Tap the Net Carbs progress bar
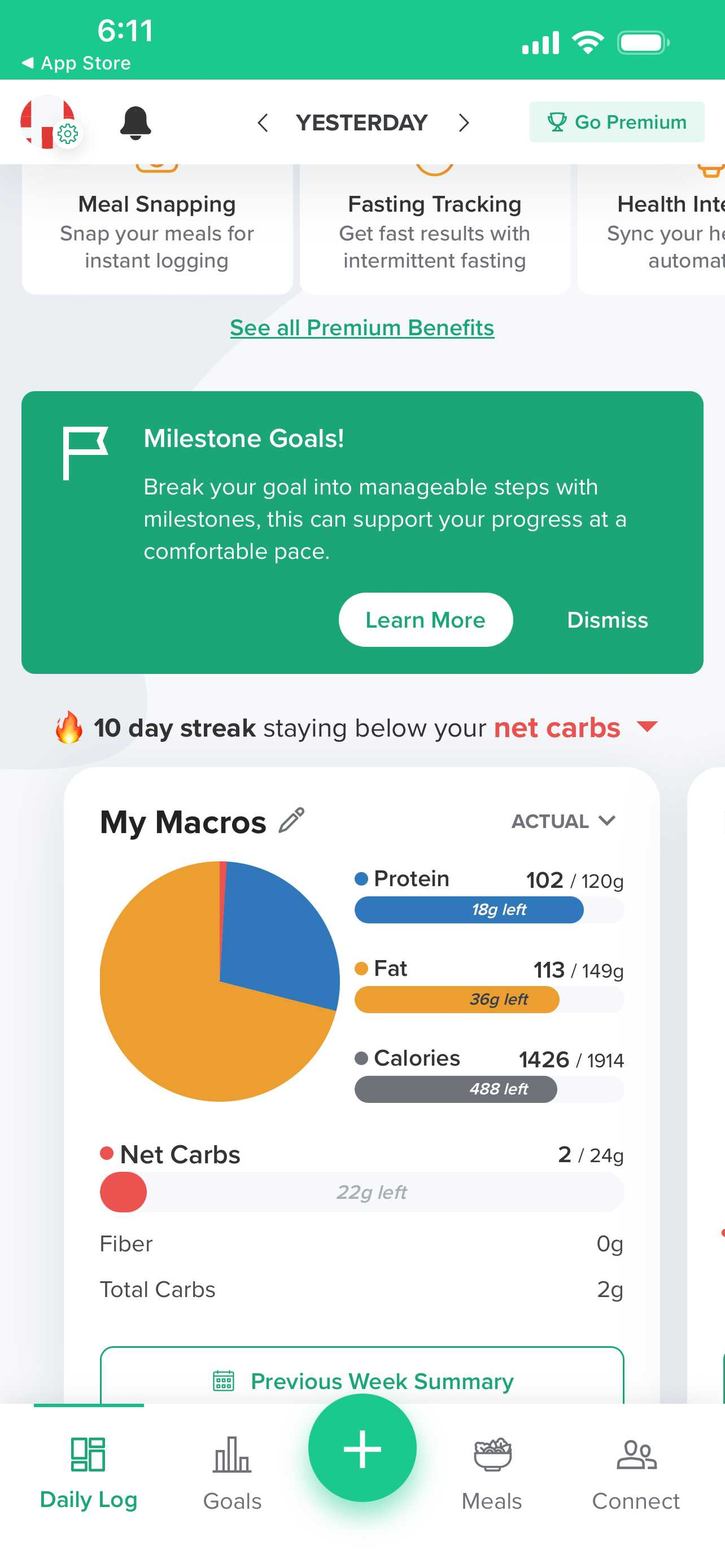Screen dimensions: 725x1568 [361, 1192]
